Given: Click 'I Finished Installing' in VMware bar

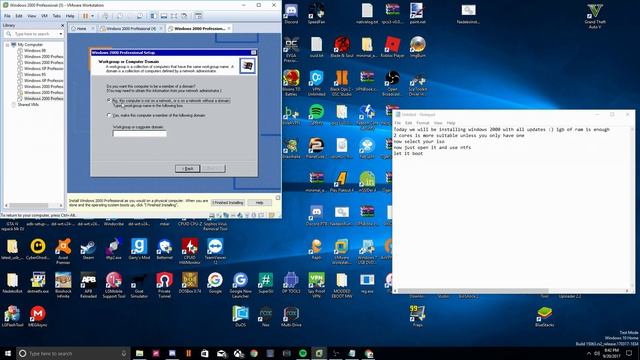Looking at the screenshot, I should pyautogui.click(x=228, y=202).
